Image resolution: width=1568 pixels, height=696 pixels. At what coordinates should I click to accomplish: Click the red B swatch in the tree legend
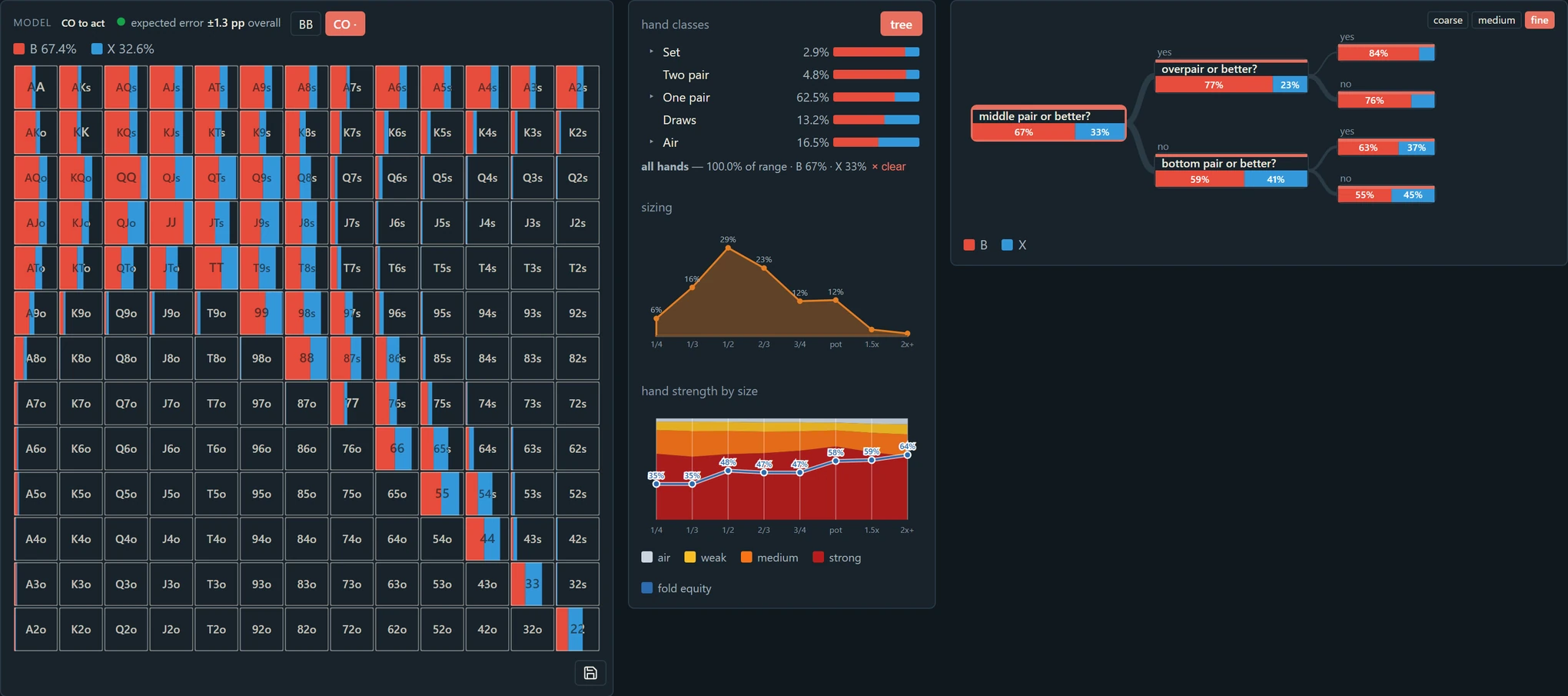(x=968, y=245)
